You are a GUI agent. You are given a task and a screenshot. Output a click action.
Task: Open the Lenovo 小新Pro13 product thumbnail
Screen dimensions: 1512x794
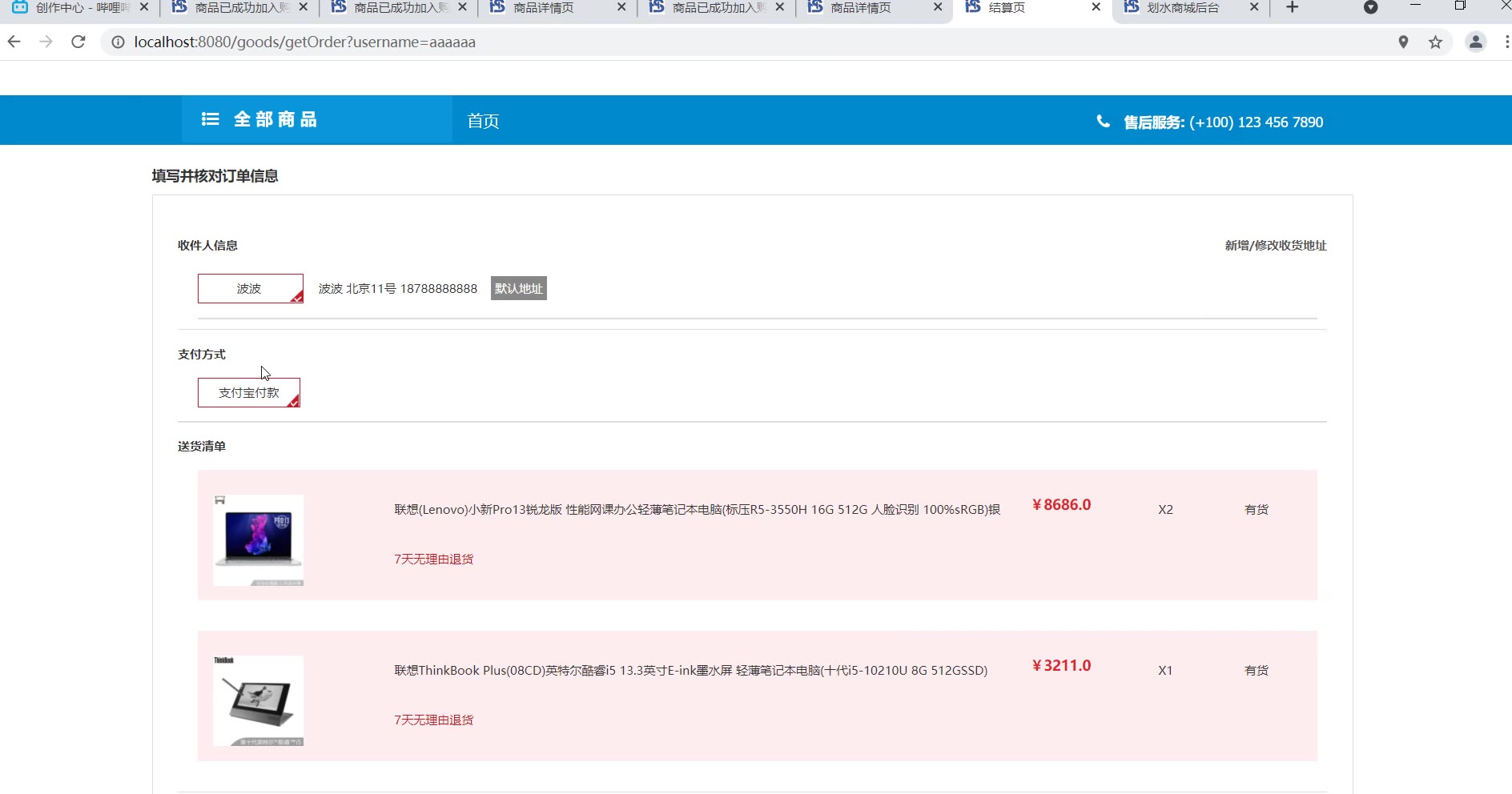click(x=258, y=540)
